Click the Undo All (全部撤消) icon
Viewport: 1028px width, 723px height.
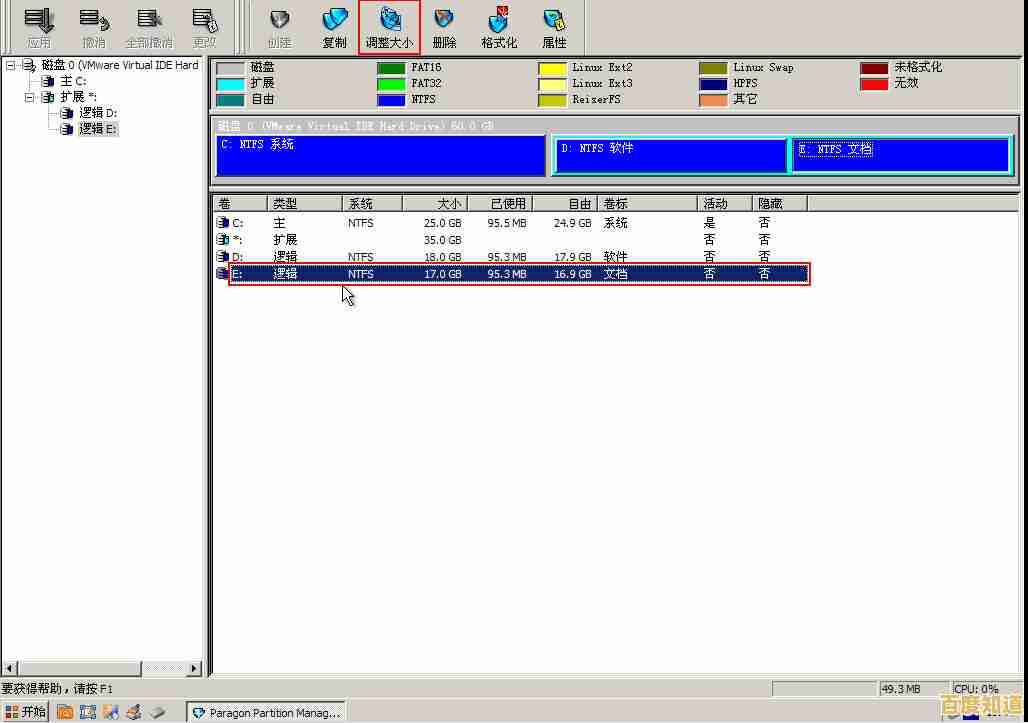click(x=149, y=27)
